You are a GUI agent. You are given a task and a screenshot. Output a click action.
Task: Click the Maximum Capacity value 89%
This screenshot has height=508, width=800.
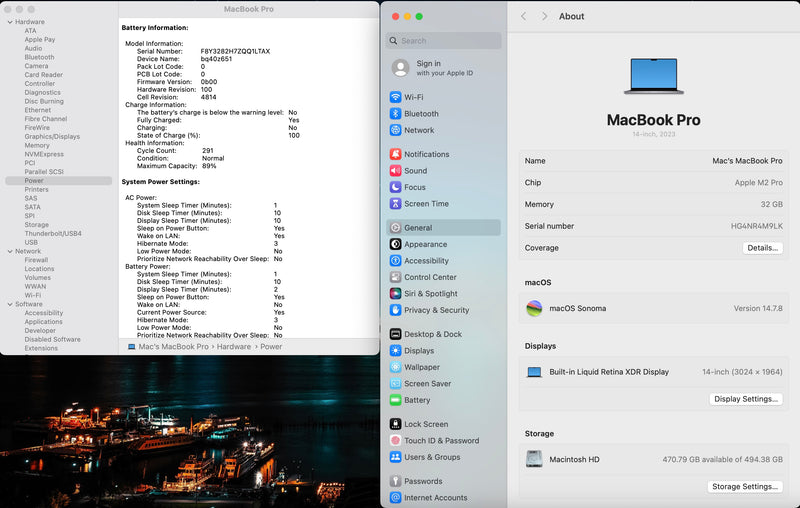pyautogui.click(x=209, y=166)
